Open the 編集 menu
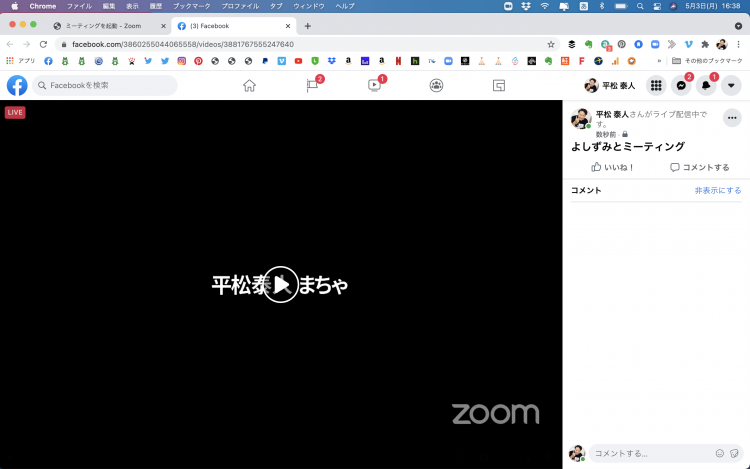The image size is (750, 469). (109, 6)
